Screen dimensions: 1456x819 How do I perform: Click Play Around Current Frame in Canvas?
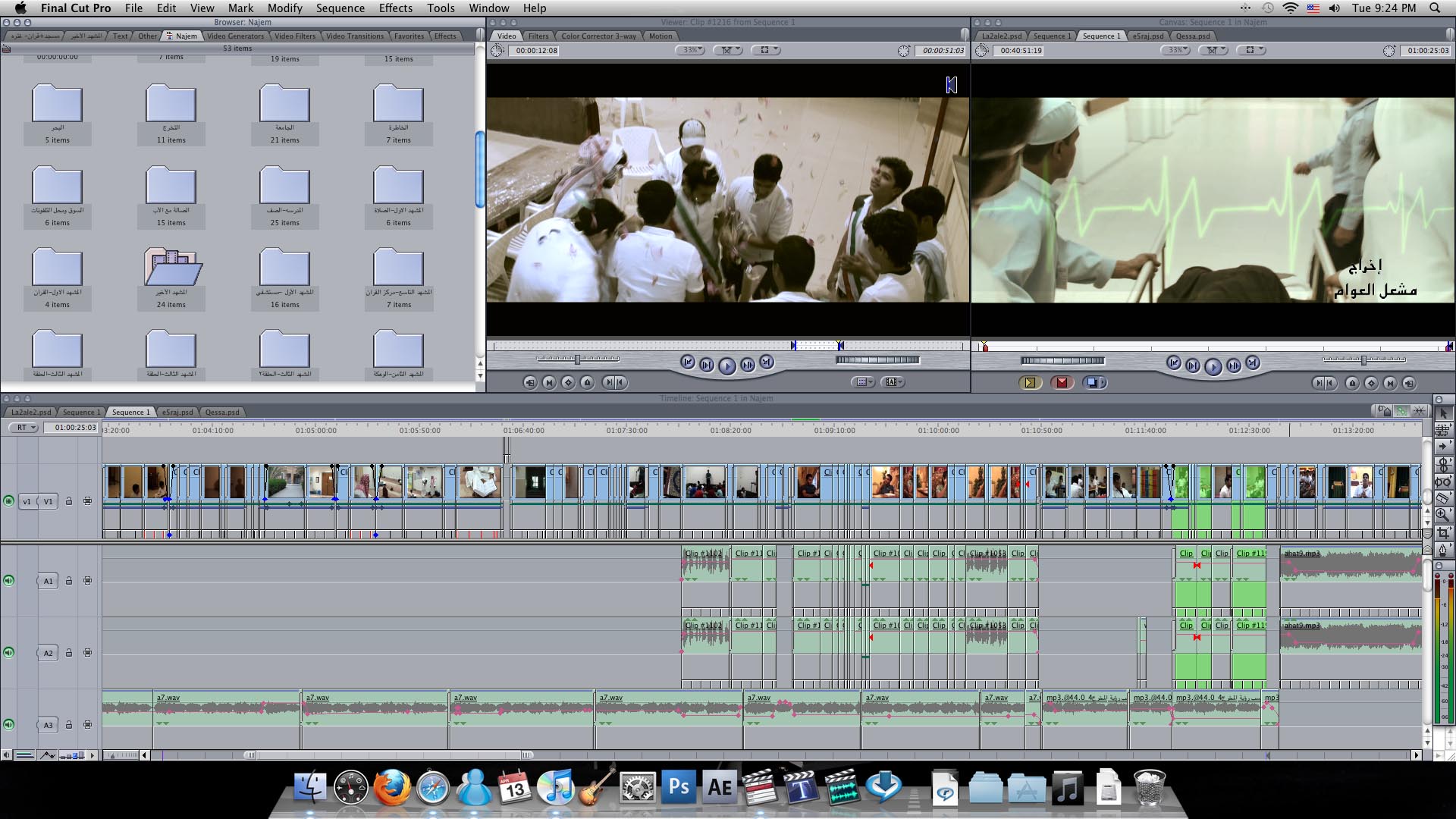[1233, 366]
